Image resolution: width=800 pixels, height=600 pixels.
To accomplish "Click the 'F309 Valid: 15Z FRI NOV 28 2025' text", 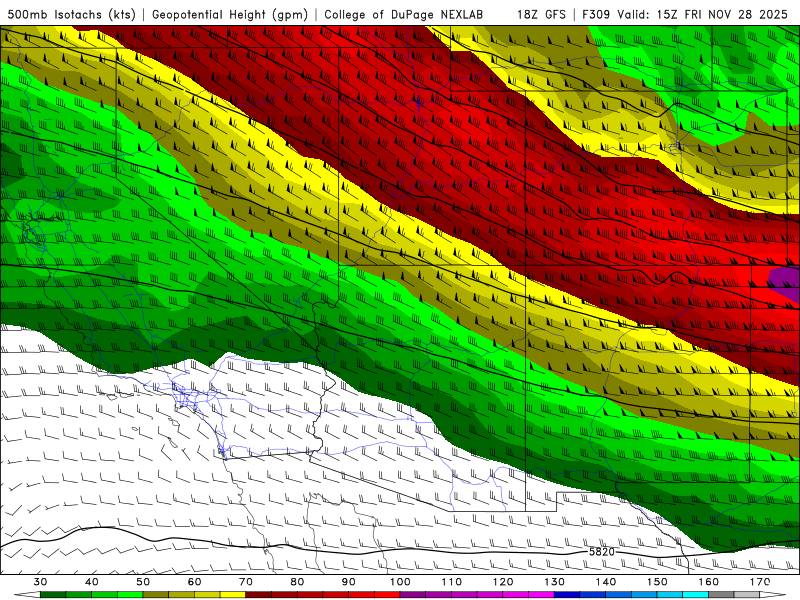I will point(685,14).
